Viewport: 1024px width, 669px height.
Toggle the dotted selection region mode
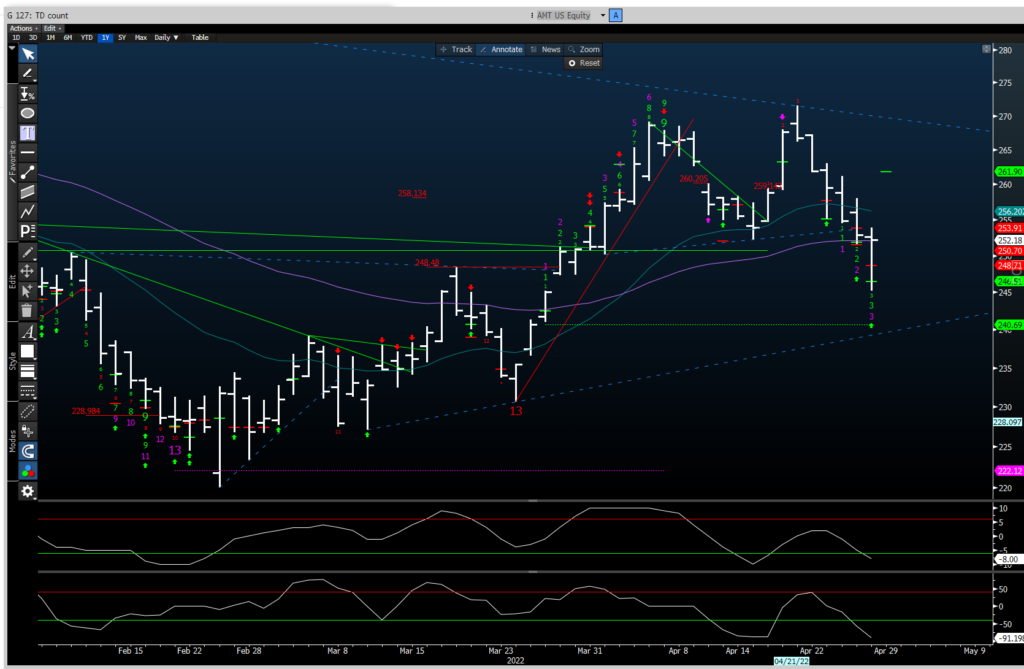[27, 412]
